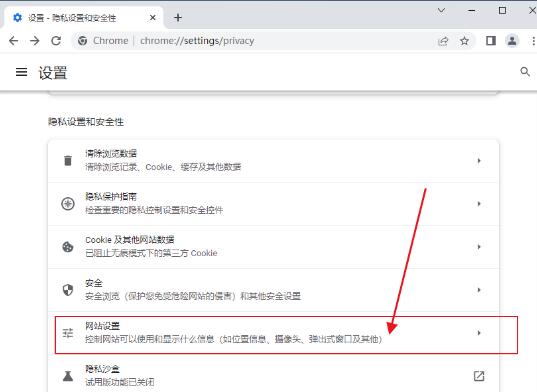537x392 pixels.
Task: Reload the current page
Action: 56,41
